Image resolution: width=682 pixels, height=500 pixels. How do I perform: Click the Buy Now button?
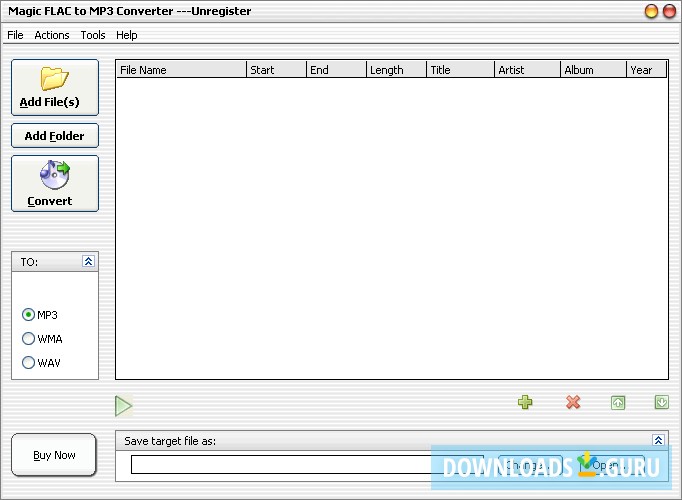click(x=54, y=455)
